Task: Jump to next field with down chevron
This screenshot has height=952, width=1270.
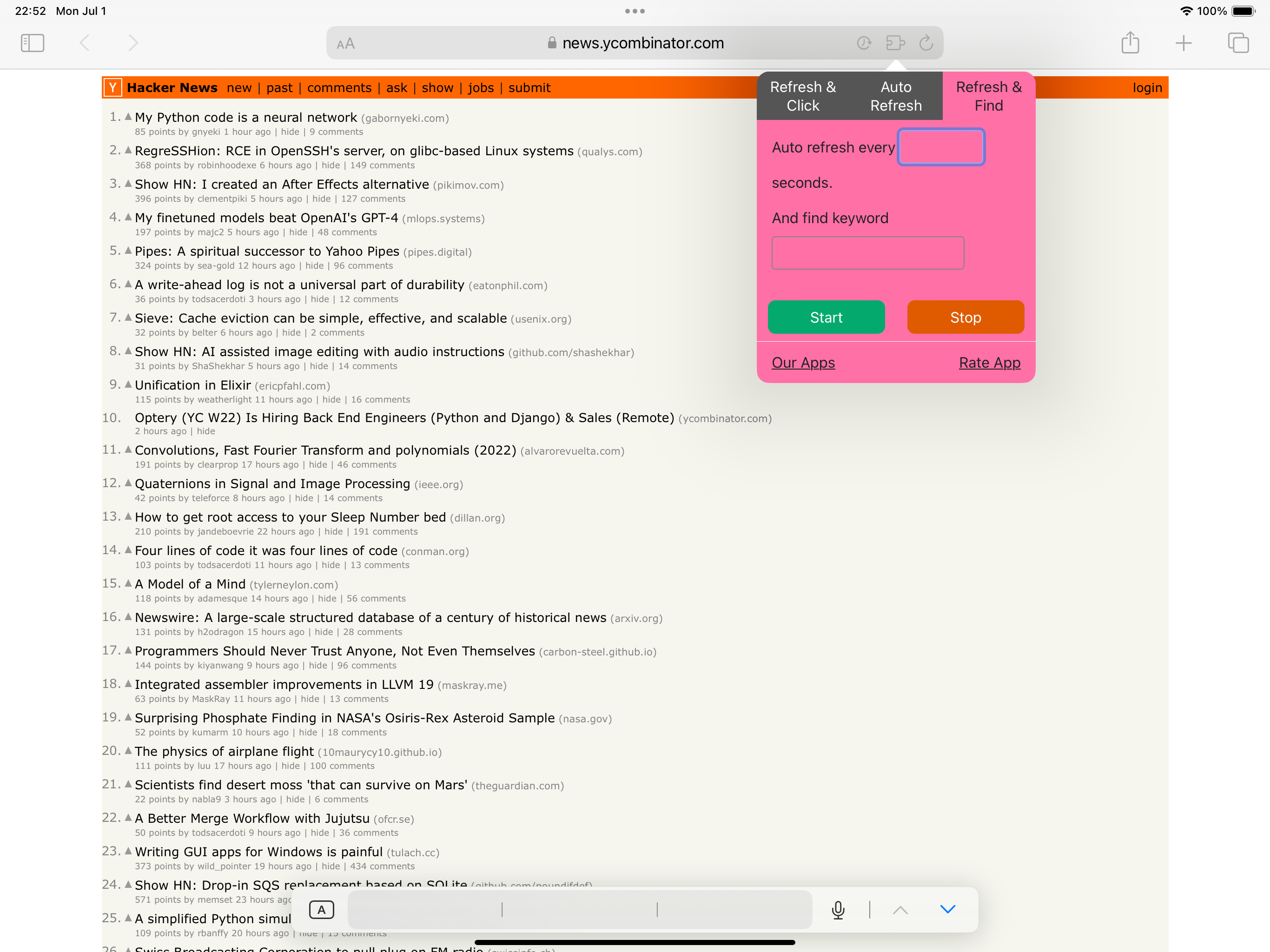Action: click(948, 910)
